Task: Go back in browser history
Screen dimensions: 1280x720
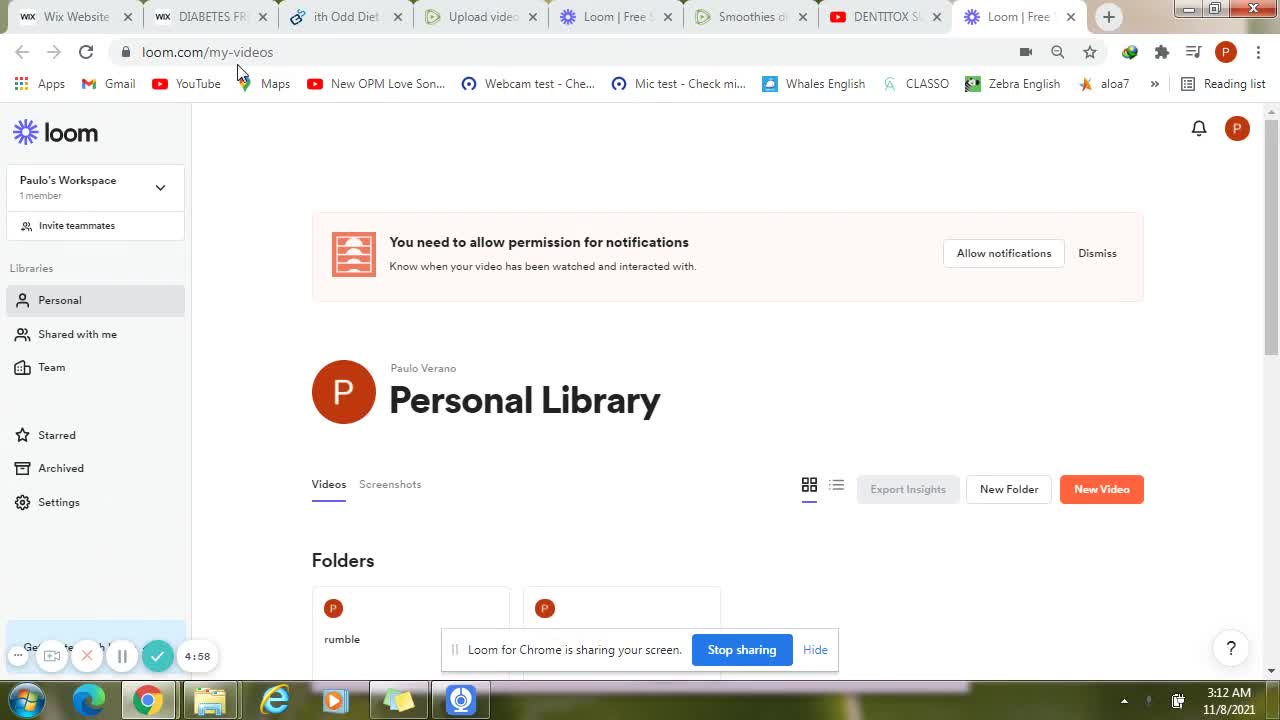Action: (x=22, y=52)
